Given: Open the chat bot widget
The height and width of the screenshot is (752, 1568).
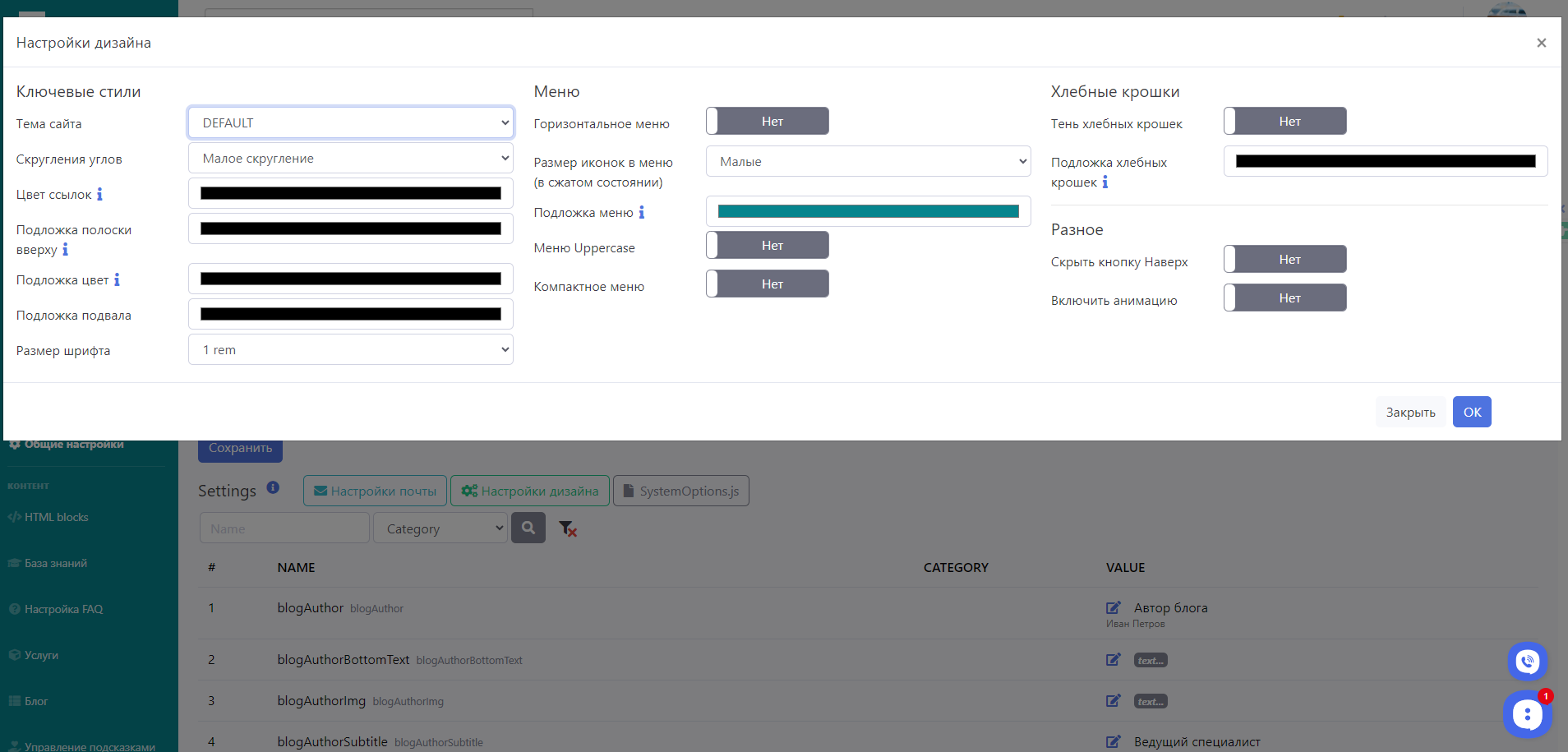Looking at the screenshot, I should click(1527, 714).
